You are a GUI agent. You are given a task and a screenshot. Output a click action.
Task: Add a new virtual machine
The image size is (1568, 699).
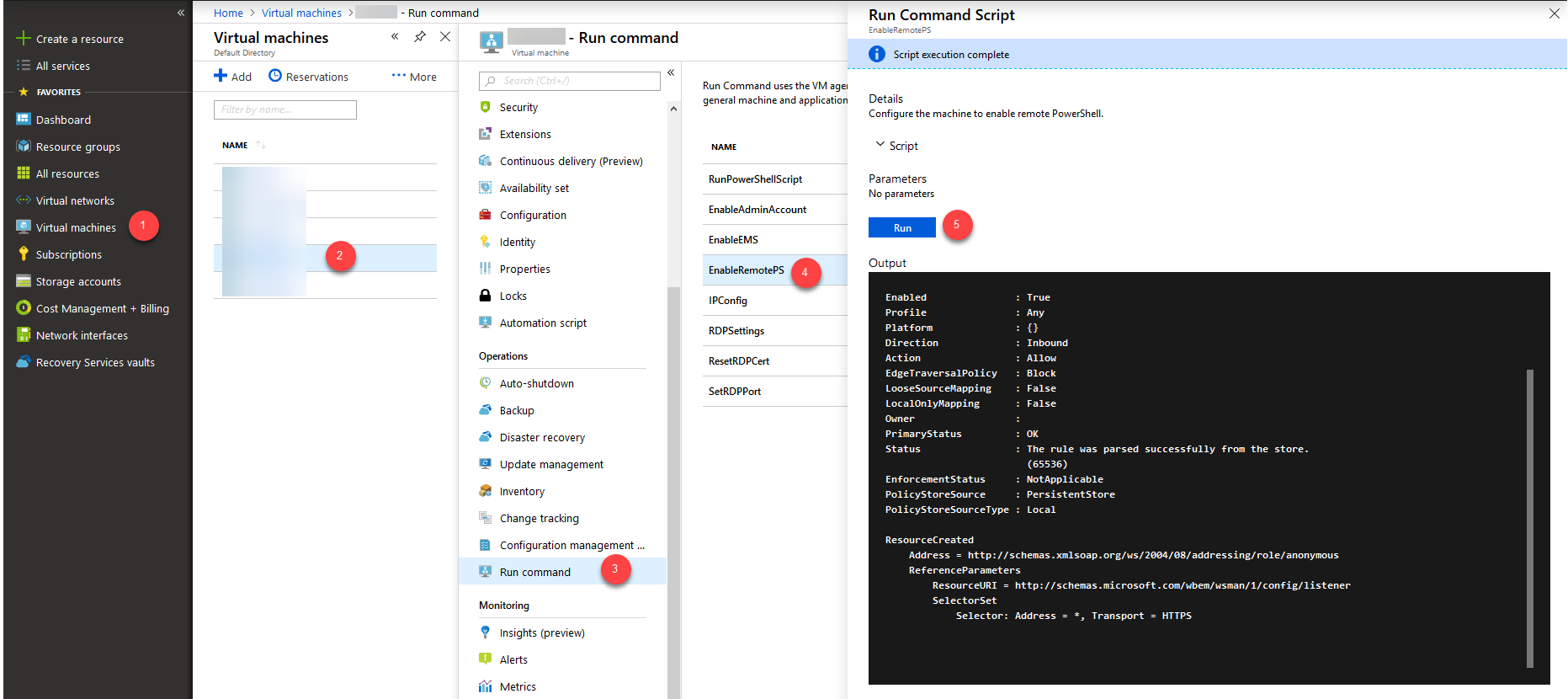(x=233, y=77)
